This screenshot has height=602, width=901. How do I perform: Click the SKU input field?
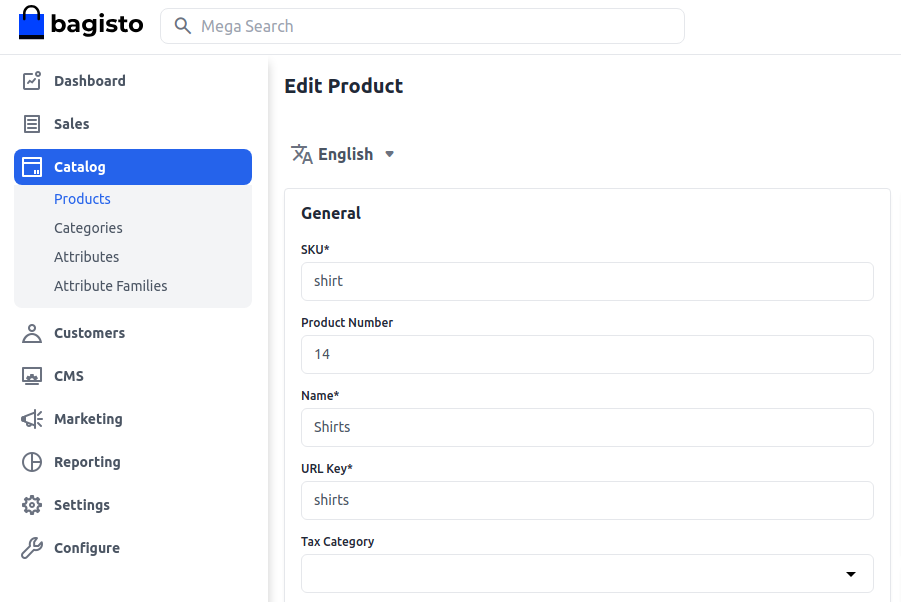tap(587, 281)
